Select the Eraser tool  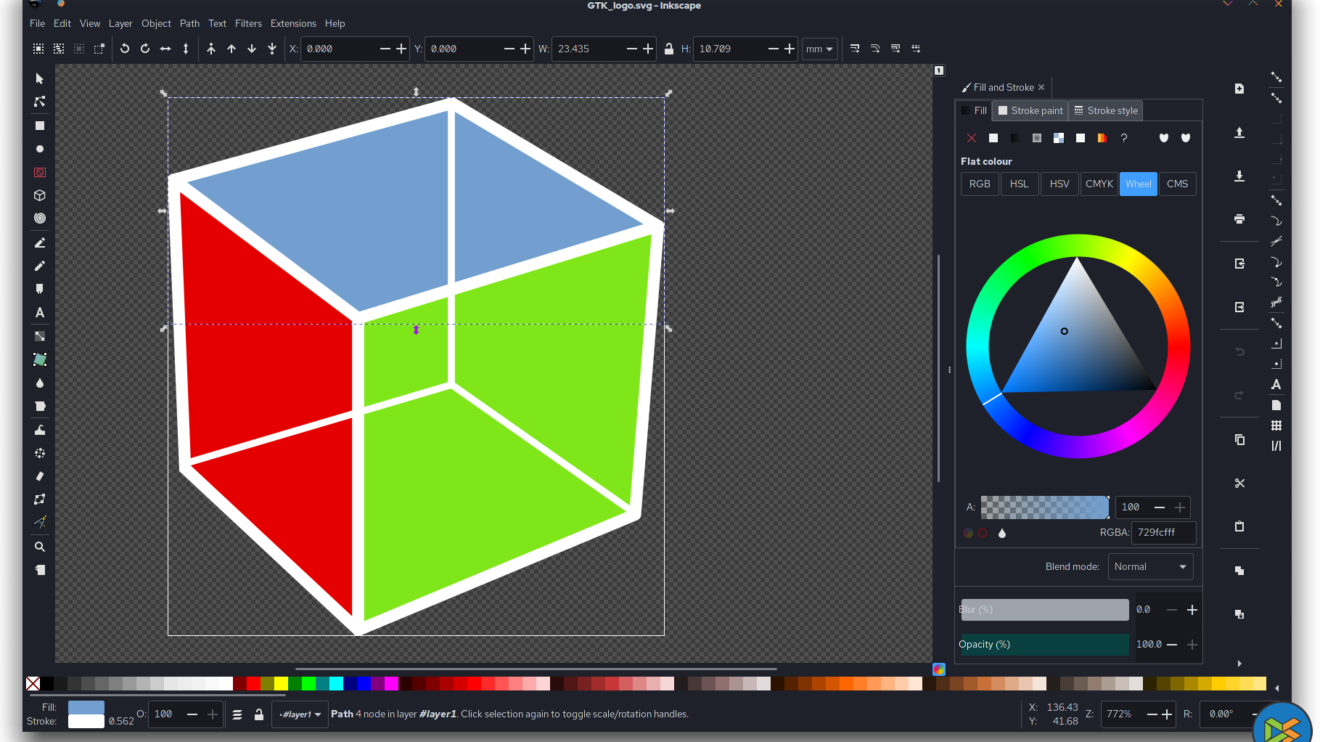pyautogui.click(x=40, y=477)
